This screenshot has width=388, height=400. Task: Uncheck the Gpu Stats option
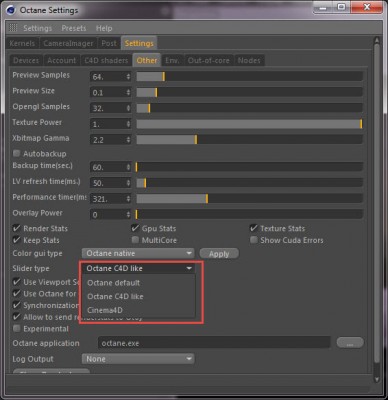(135, 228)
